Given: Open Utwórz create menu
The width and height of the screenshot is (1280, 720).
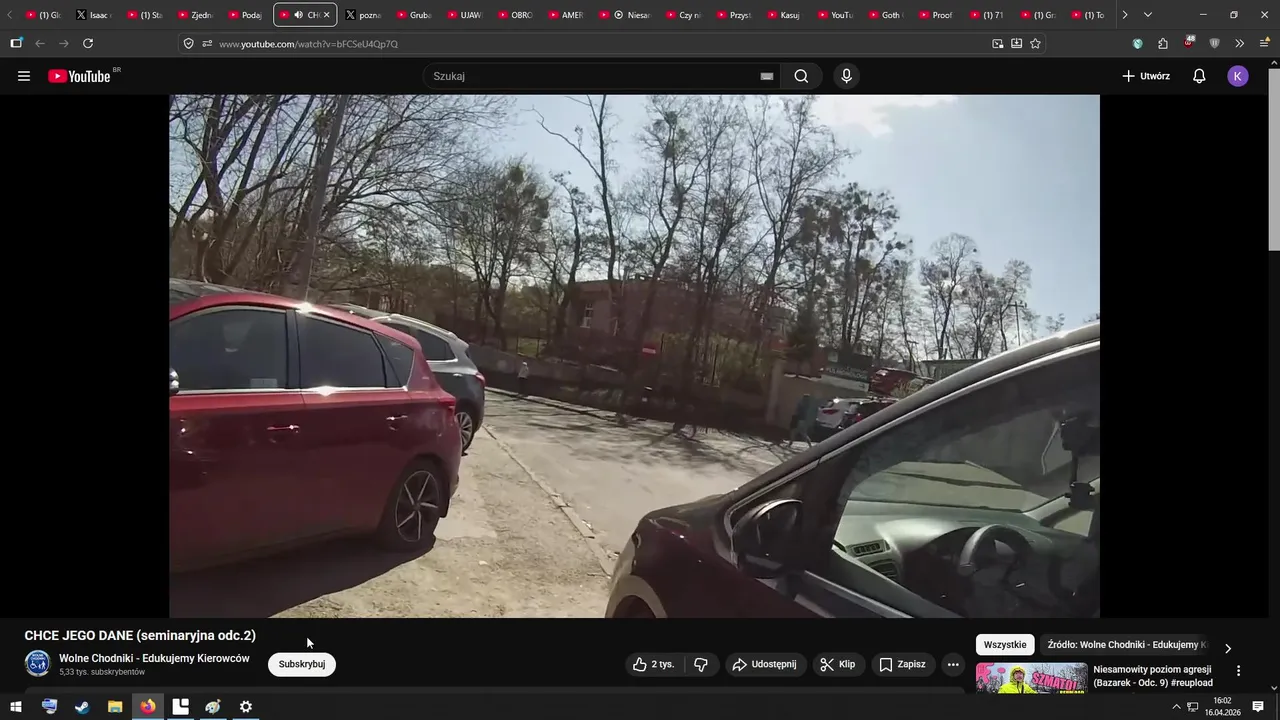Looking at the screenshot, I should click(1146, 76).
